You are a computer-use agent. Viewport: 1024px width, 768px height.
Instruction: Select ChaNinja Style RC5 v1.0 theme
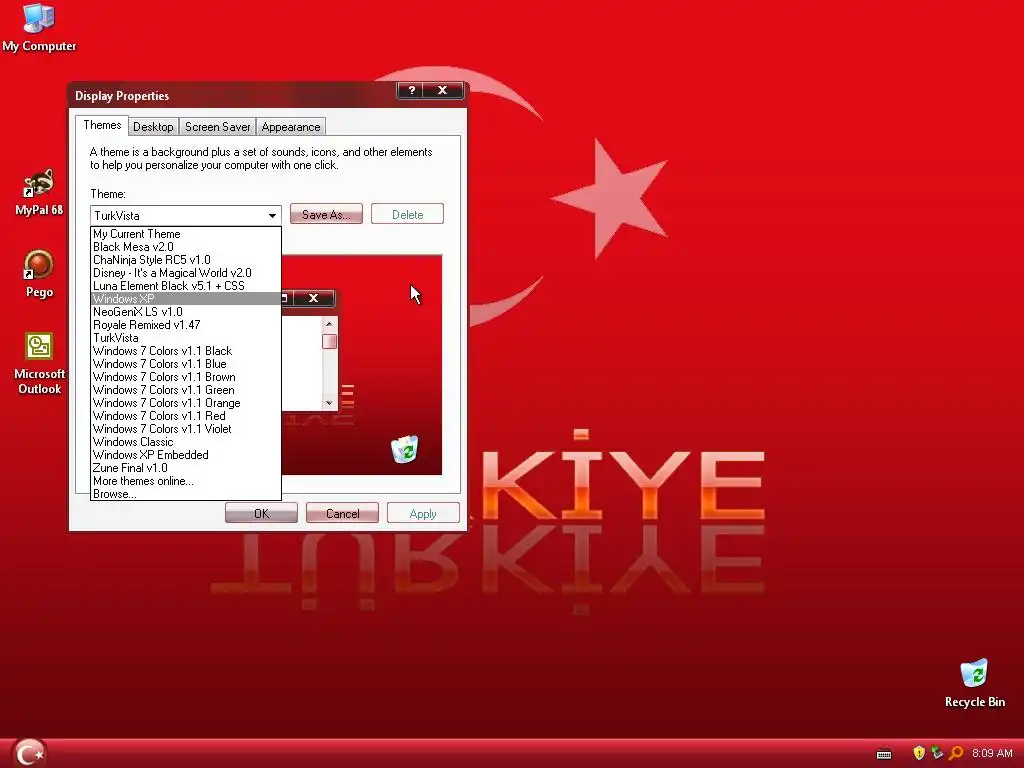pyautogui.click(x=185, y=260)
